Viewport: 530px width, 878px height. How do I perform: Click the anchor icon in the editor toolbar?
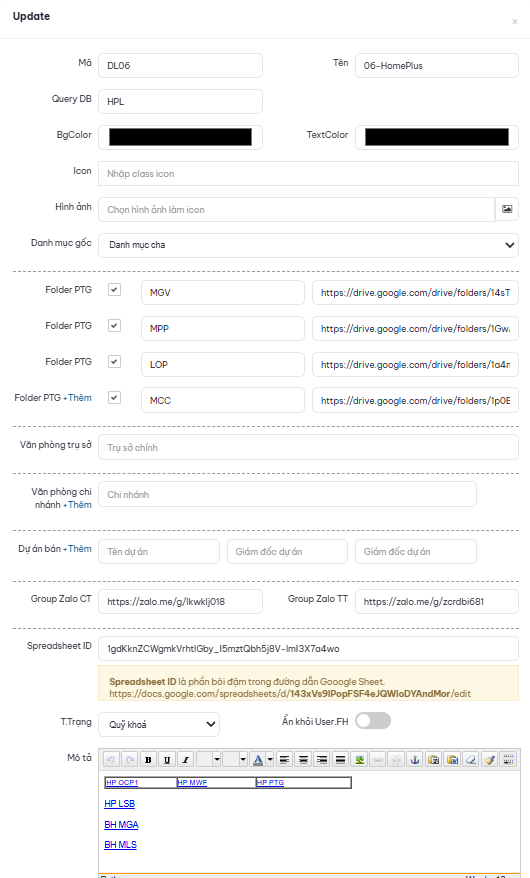[x=415, y=759]
